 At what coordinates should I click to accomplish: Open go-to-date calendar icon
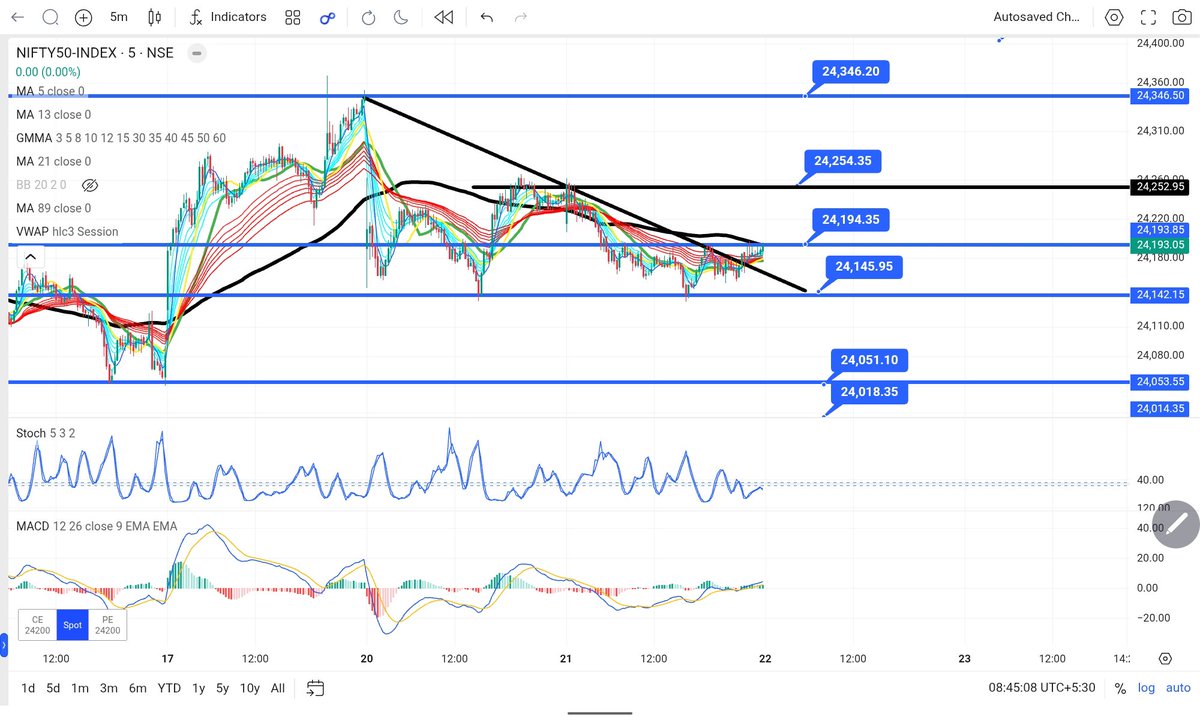coord(316,688)
